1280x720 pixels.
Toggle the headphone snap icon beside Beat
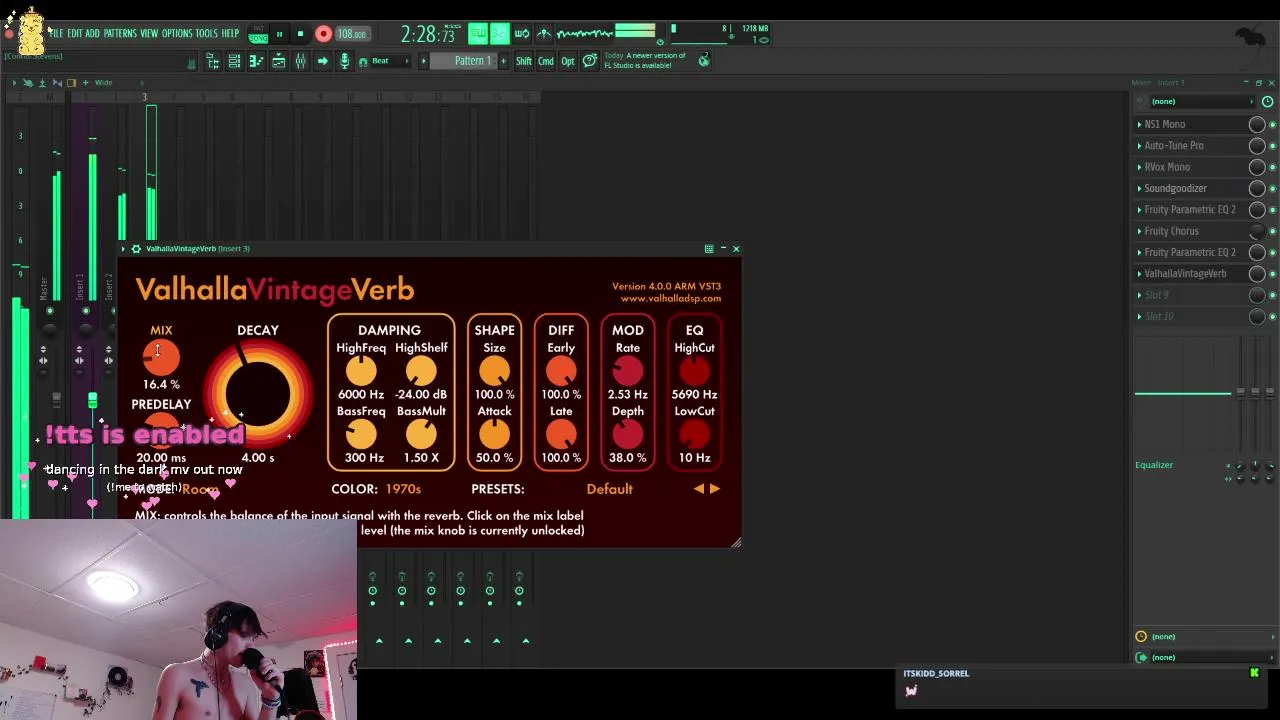click(x=363, y=62)
